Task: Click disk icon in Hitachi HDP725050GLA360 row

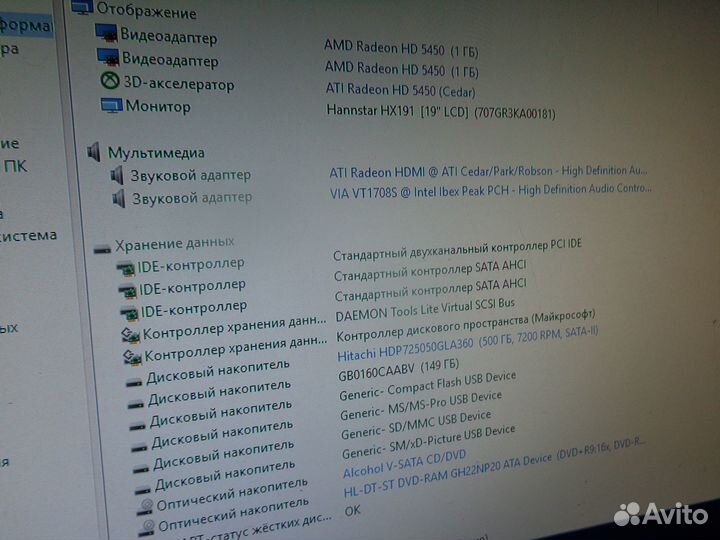Action: point(134,382)
